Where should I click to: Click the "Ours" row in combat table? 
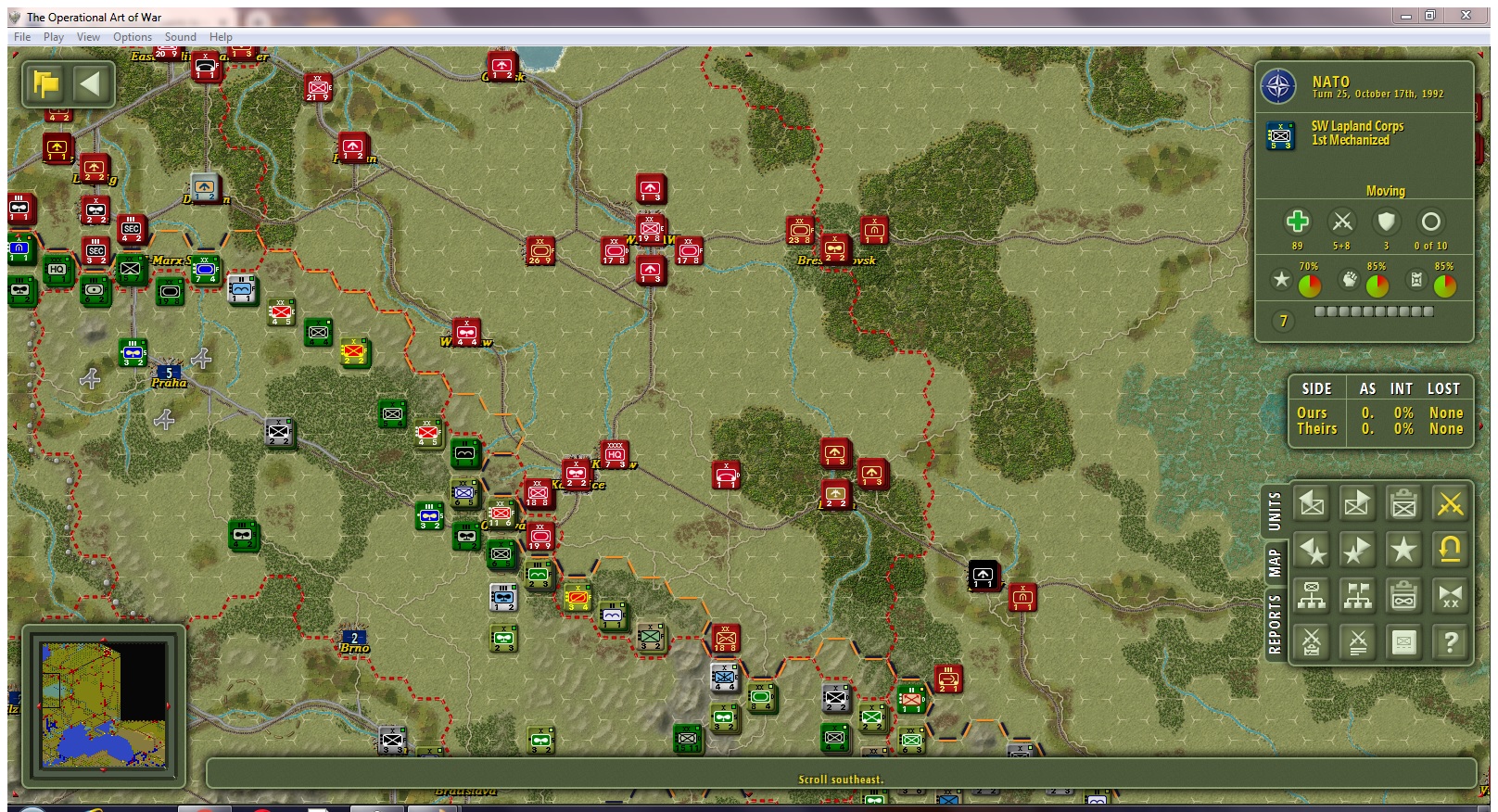click(1378, 412)
